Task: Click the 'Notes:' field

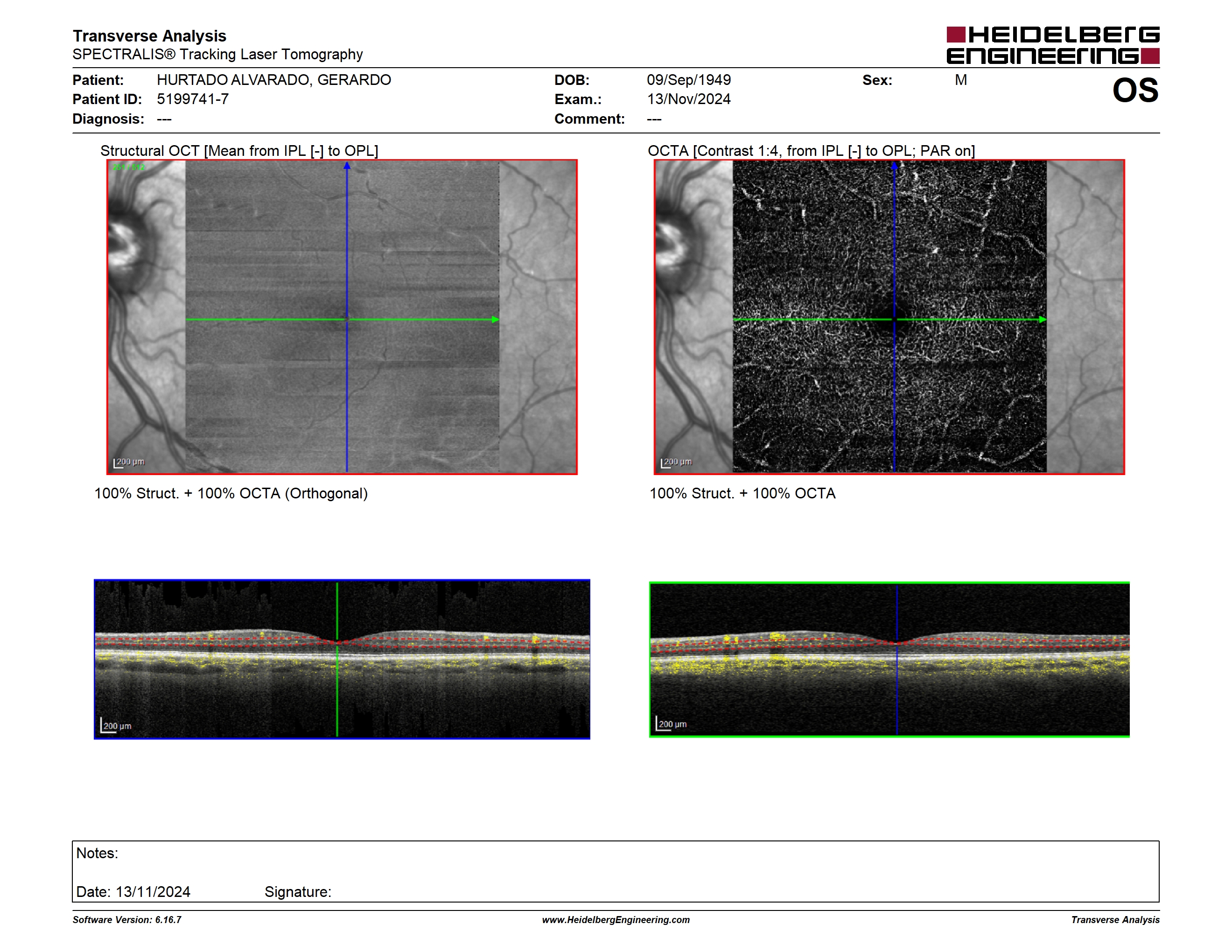Action: (x=97, y=854)
